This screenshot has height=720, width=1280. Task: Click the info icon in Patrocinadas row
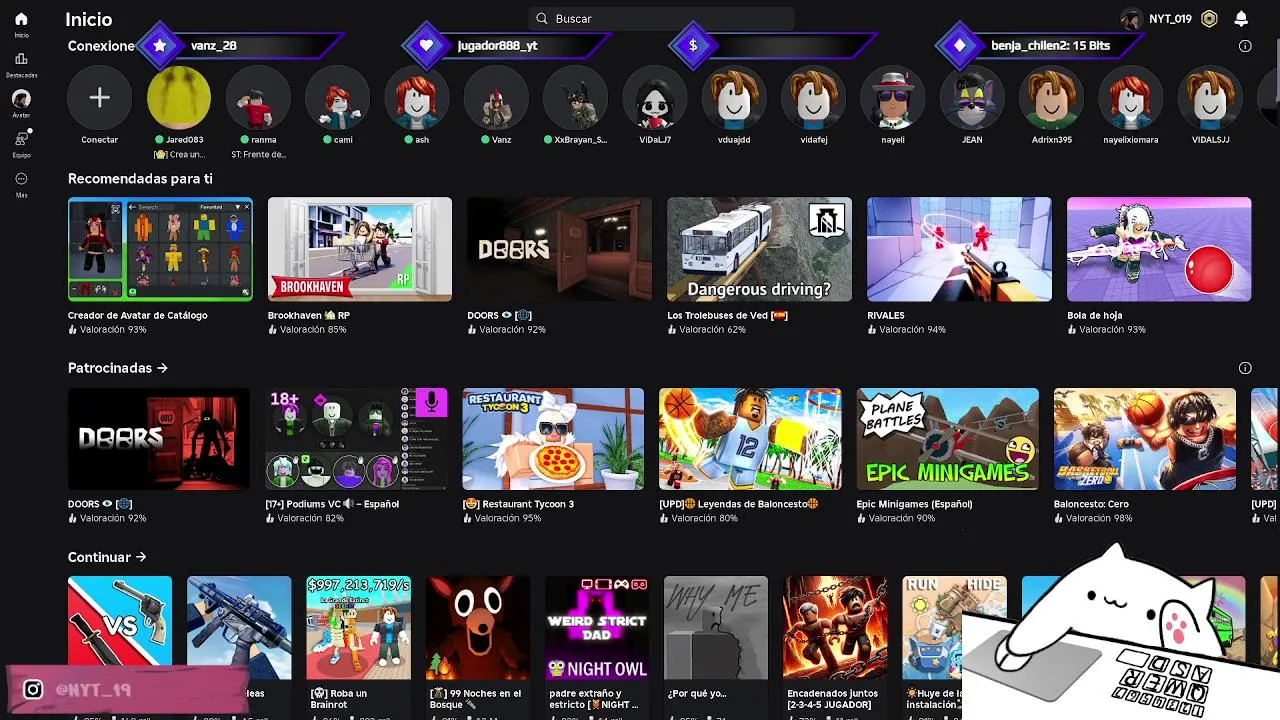coord(1245,368)
